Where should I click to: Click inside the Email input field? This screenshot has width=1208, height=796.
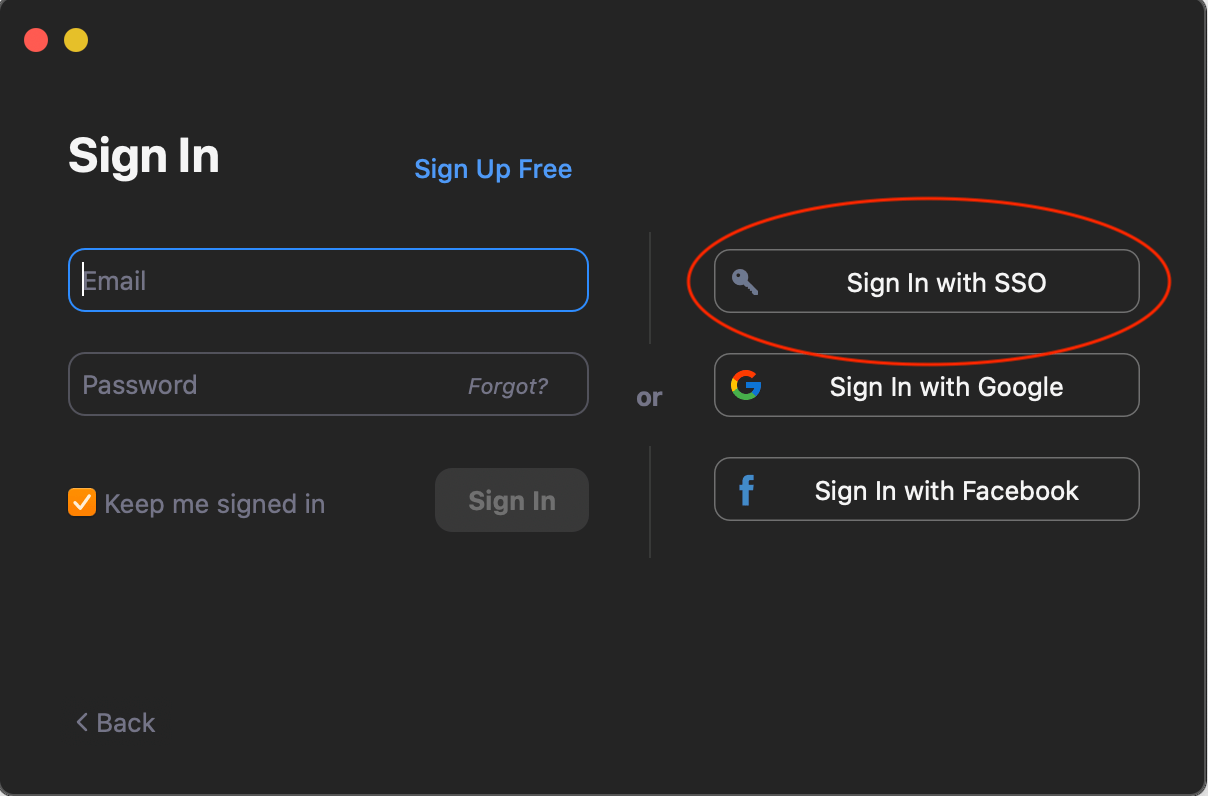(x=328, y=280)
